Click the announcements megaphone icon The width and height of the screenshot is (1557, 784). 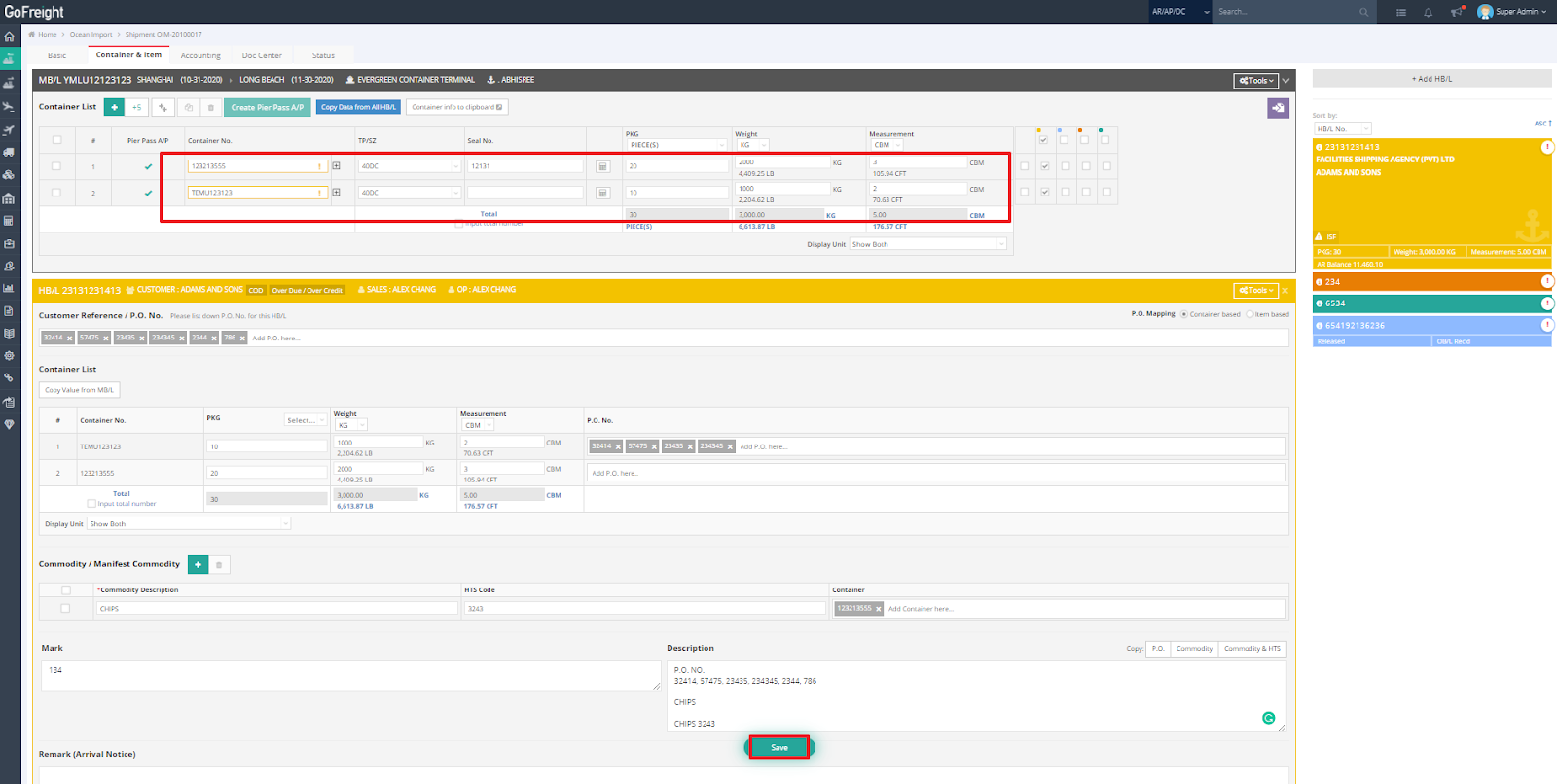[x=1456, y=12]
